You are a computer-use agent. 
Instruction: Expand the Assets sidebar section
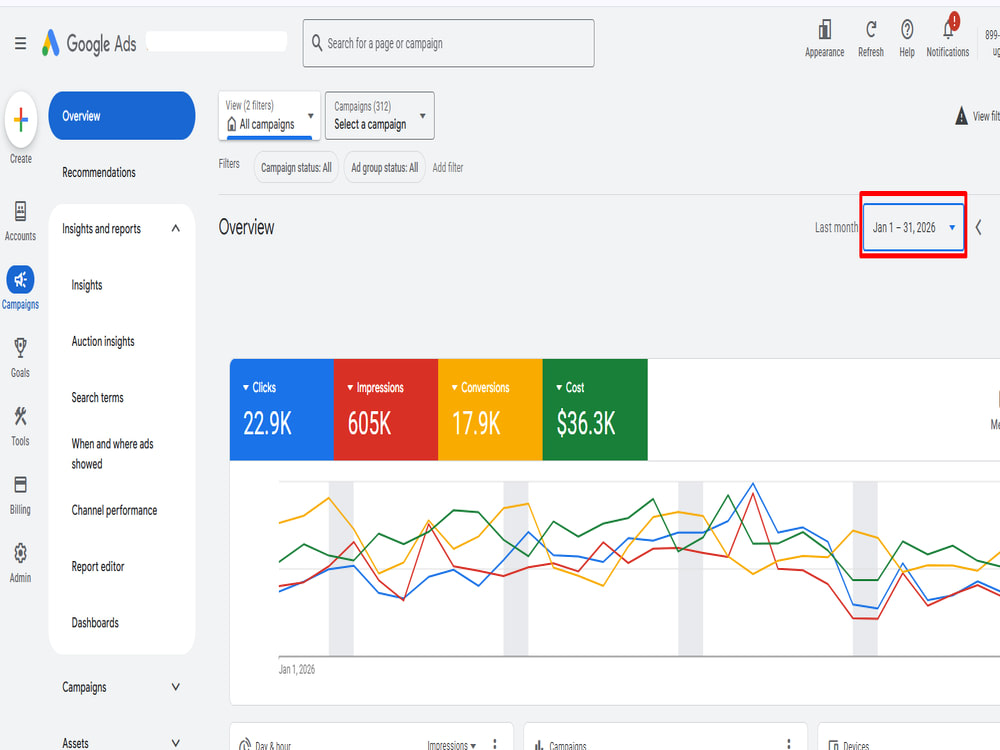click(175, 743)
